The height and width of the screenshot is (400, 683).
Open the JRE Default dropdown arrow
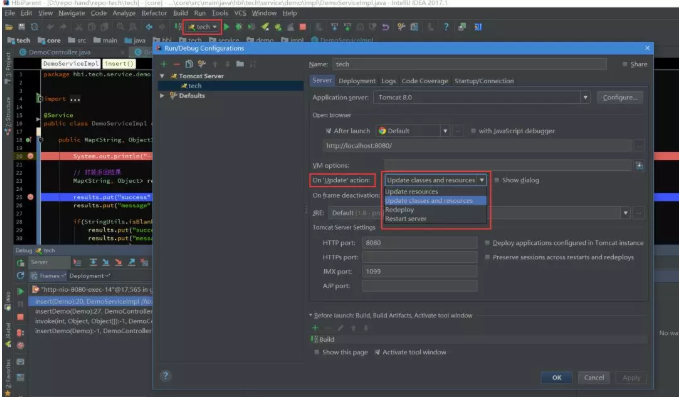coord(626,213)
